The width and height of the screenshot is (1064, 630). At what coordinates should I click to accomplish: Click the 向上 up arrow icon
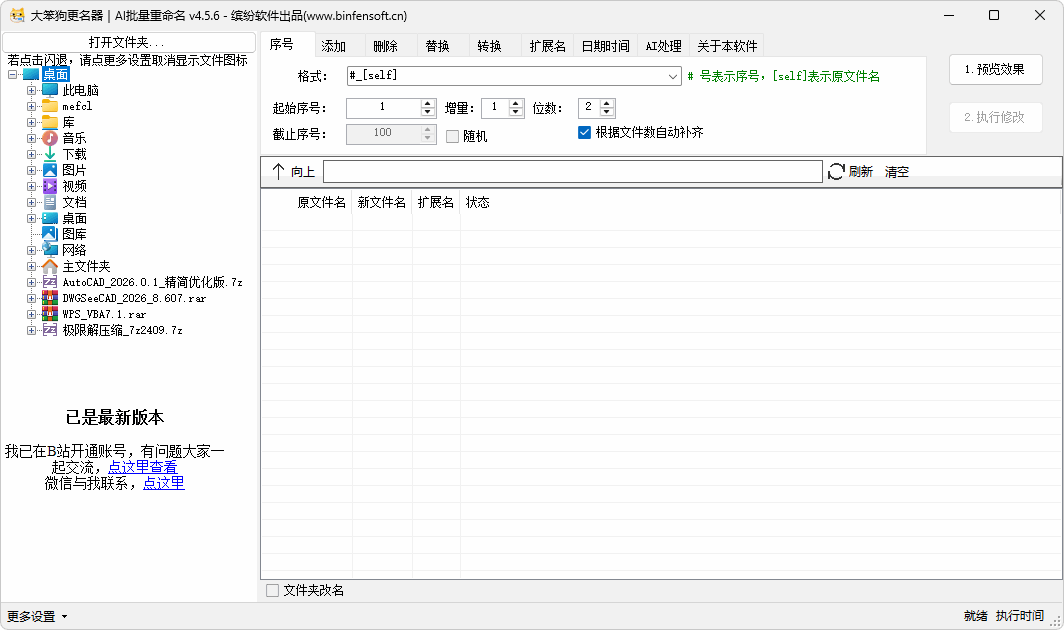coord(278,171)
